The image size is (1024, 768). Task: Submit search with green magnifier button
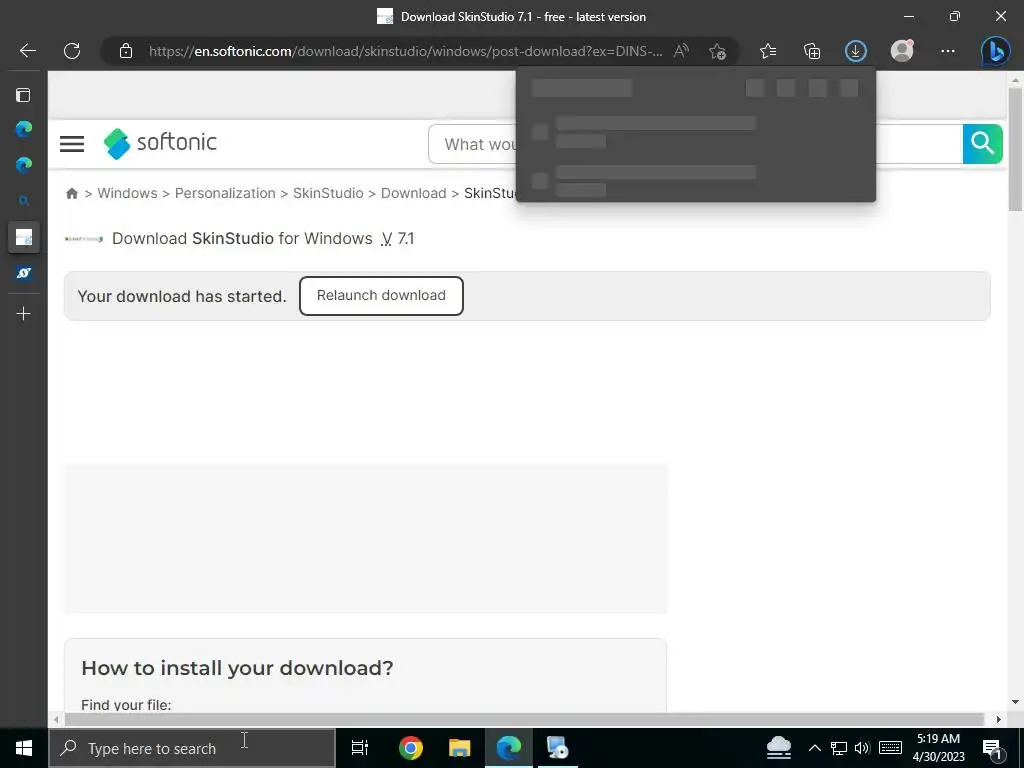pyautogui.click(x=982, y=144)
